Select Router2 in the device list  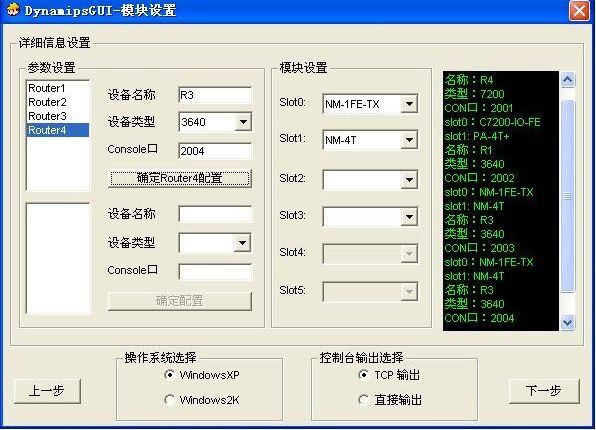point(58,102)
